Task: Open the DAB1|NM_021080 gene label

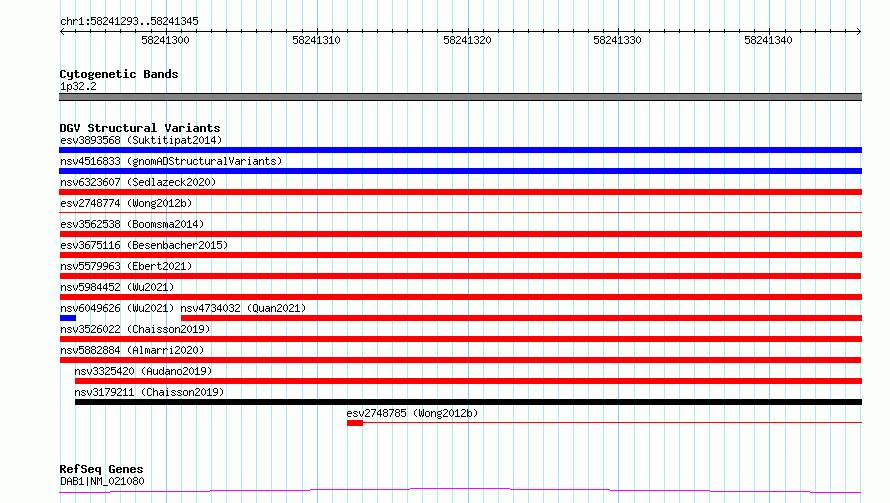Action: pyautogui.click(x=102, y=481)
